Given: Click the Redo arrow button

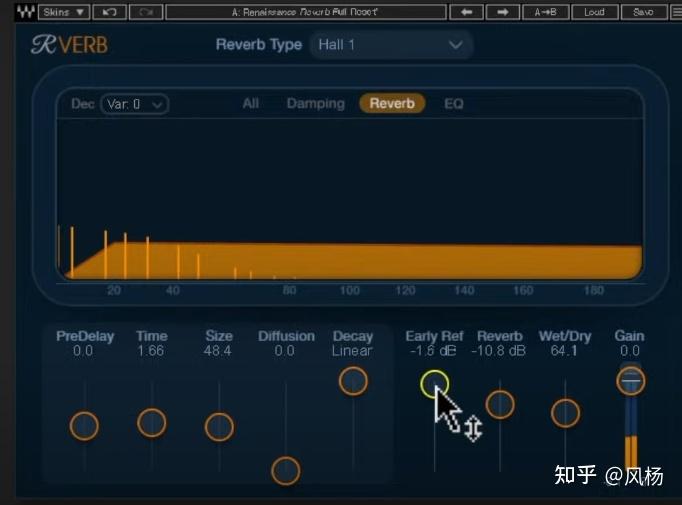Looking at the screenshot, I should tap(146, 12).
